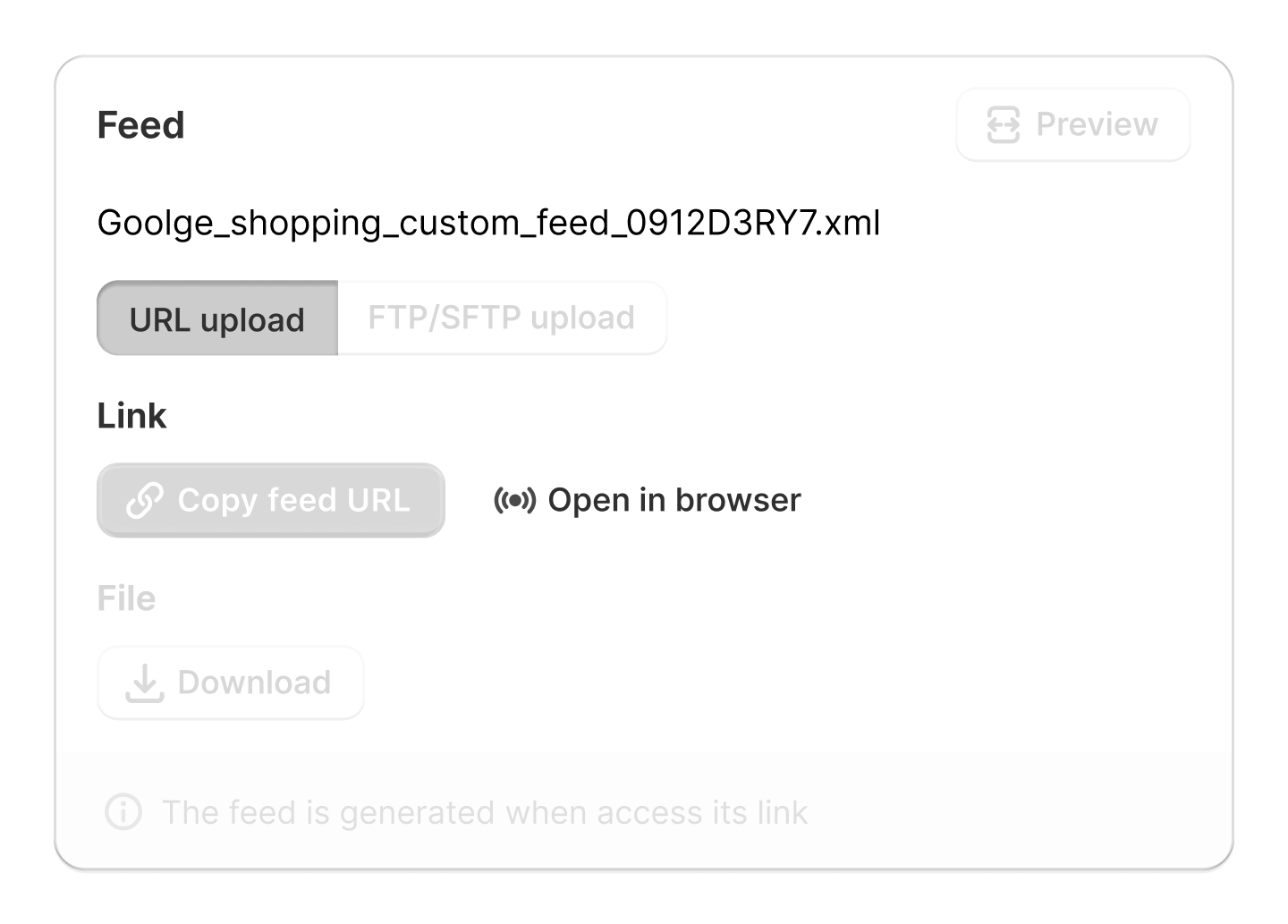Click the .xml extension of the feed name
This screenshot has width=1288, height=924.
[852, 223]
